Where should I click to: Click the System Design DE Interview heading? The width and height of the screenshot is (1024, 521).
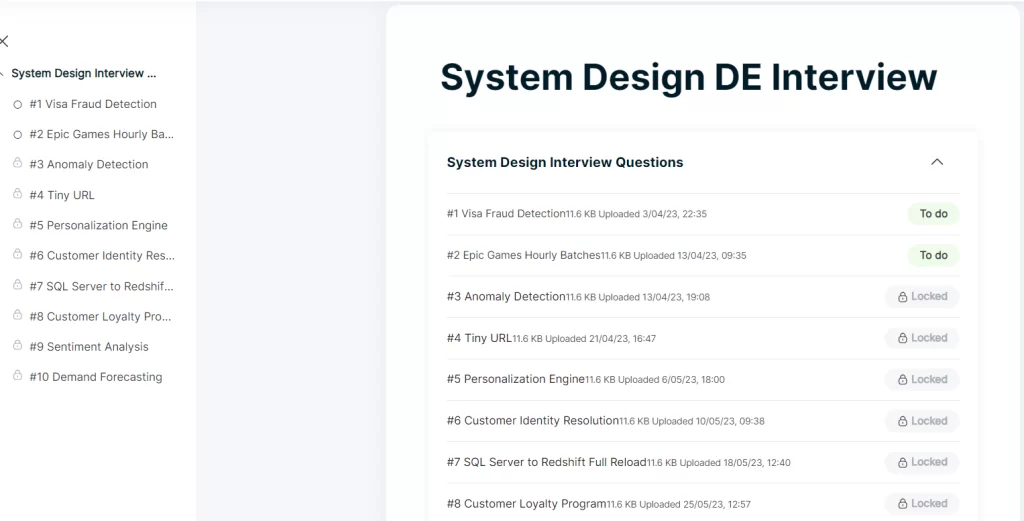(688, 78)
